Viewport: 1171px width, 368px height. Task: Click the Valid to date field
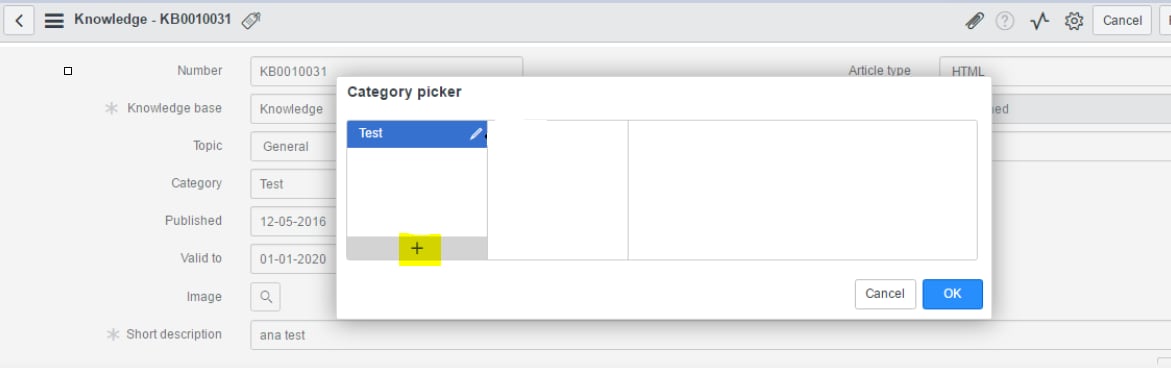(x=294, y=259)
